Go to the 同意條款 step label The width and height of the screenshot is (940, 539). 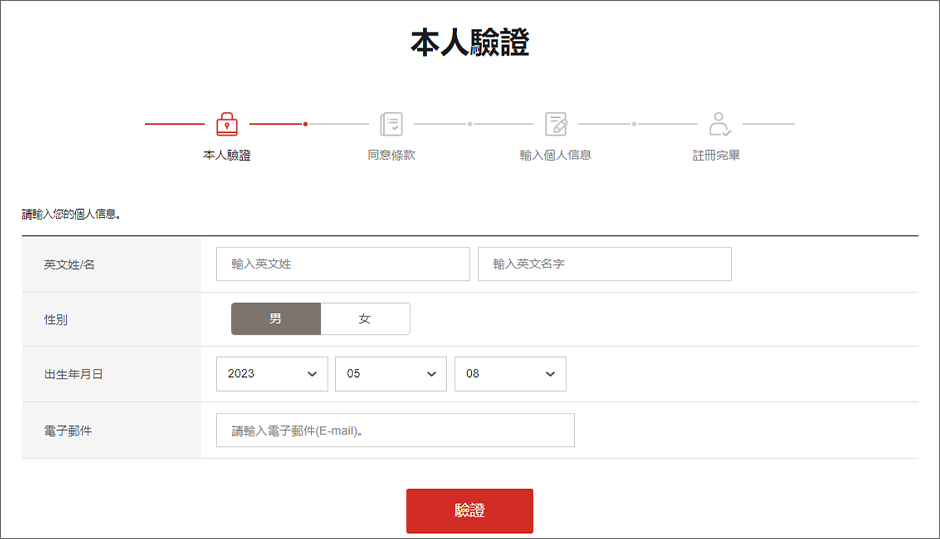click(x=391, y=156)
